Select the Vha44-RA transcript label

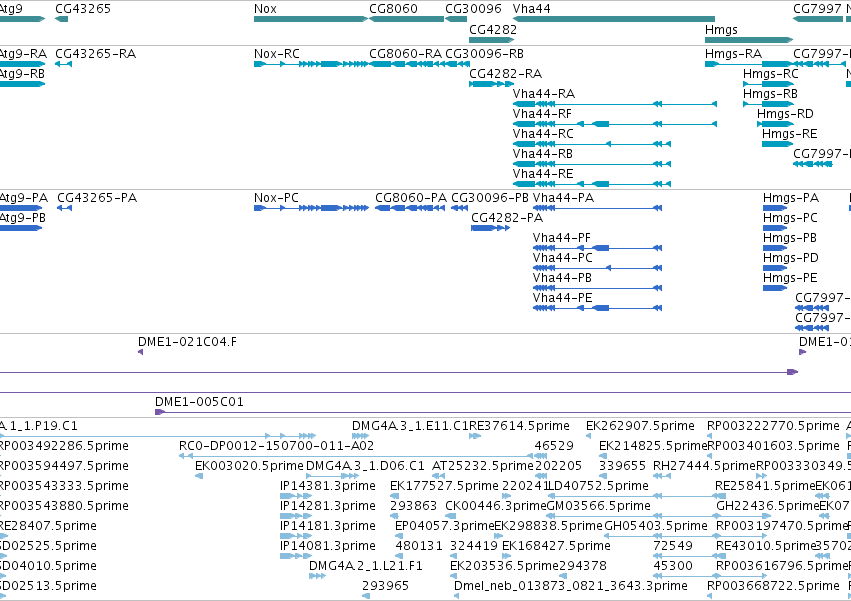pyautogui.click(x=544, y=94)
